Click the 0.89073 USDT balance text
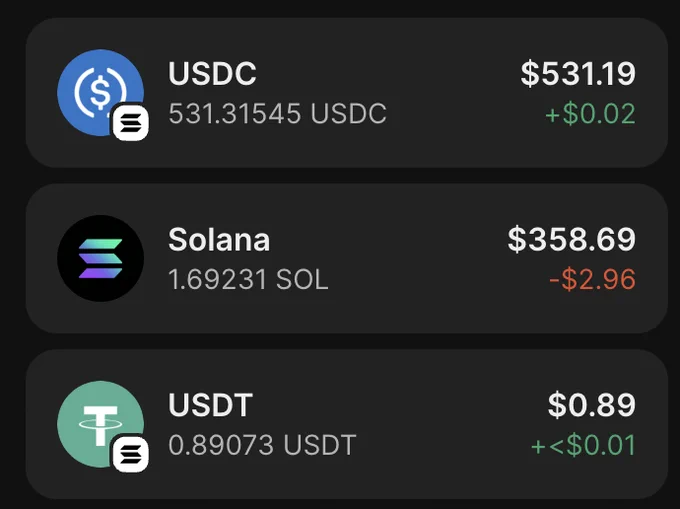This screenshot has width=680, height=509. (262, 445)
